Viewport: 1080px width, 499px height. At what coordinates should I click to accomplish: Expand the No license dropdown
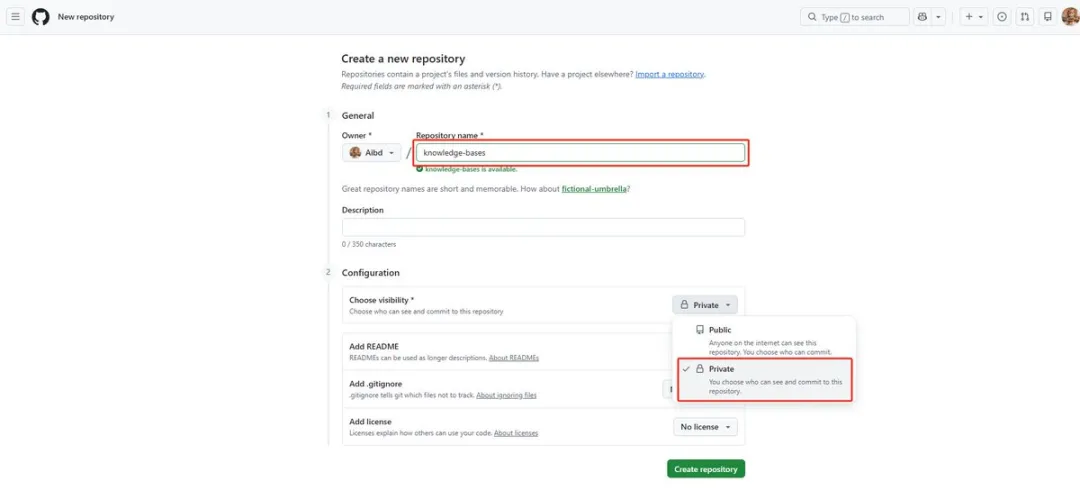click(x=705, y=427)
